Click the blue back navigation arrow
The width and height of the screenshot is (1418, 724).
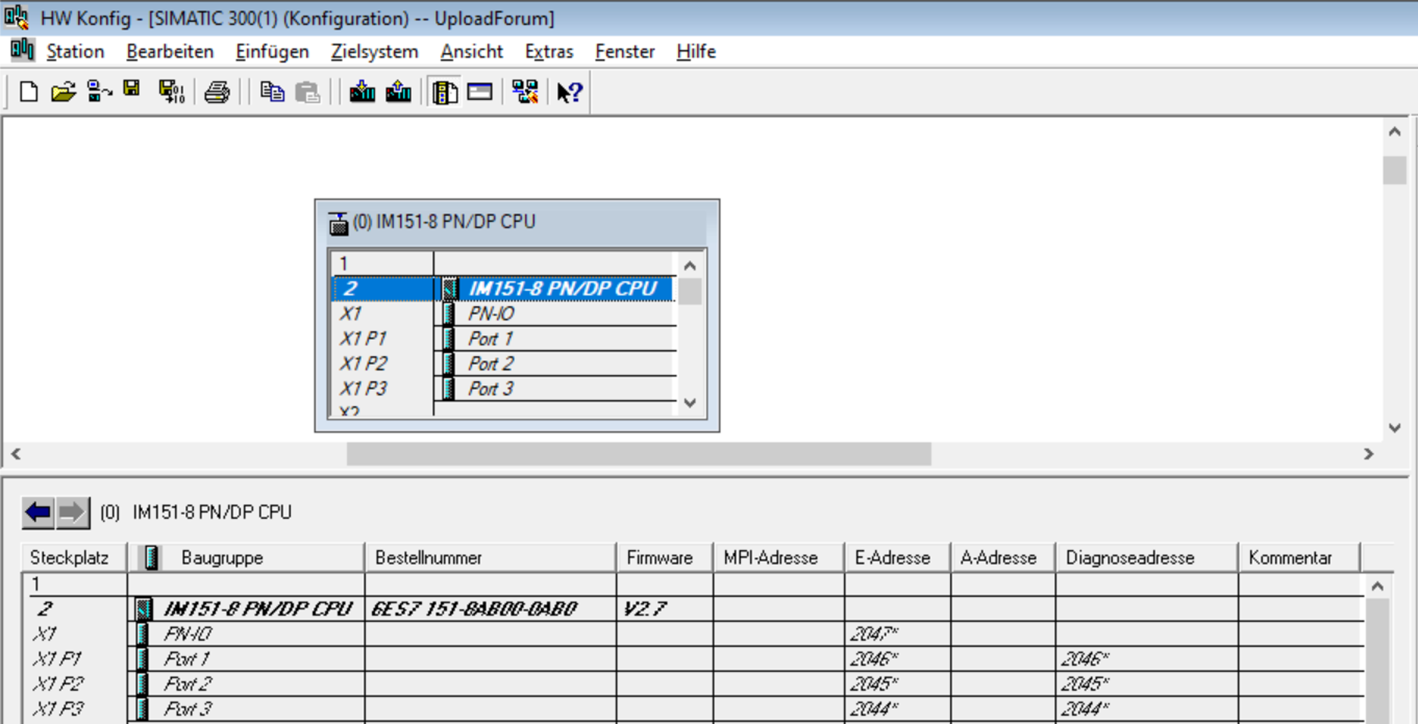[x=39, y=513]
